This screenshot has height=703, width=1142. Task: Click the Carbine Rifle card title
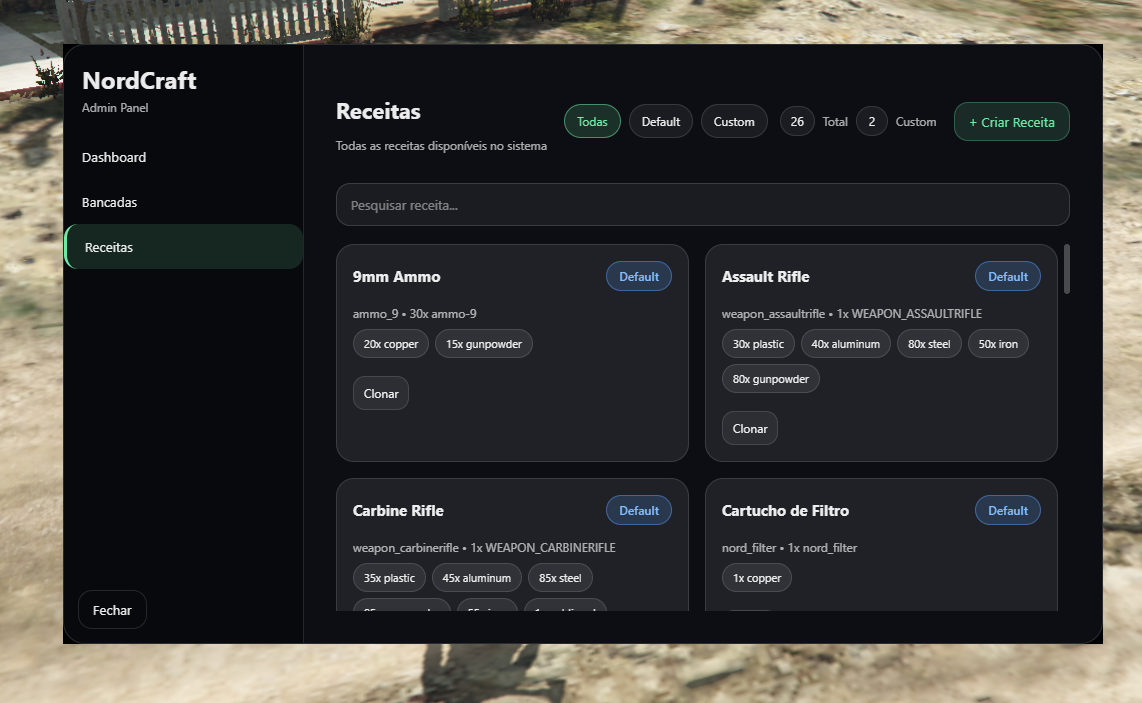398,511
